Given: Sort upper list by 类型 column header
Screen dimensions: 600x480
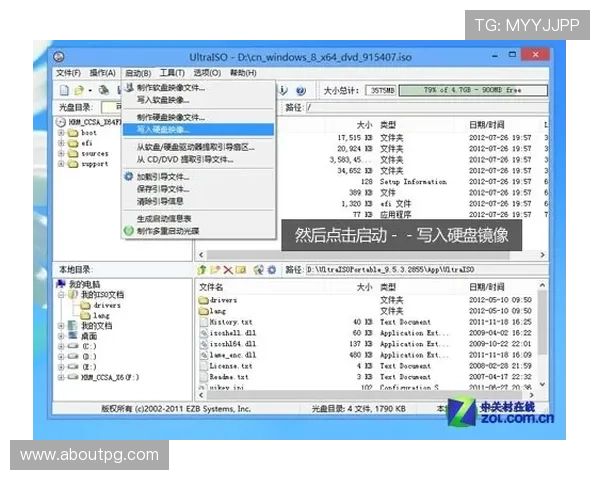Looking at the screenshot, I should coord(388,125).
